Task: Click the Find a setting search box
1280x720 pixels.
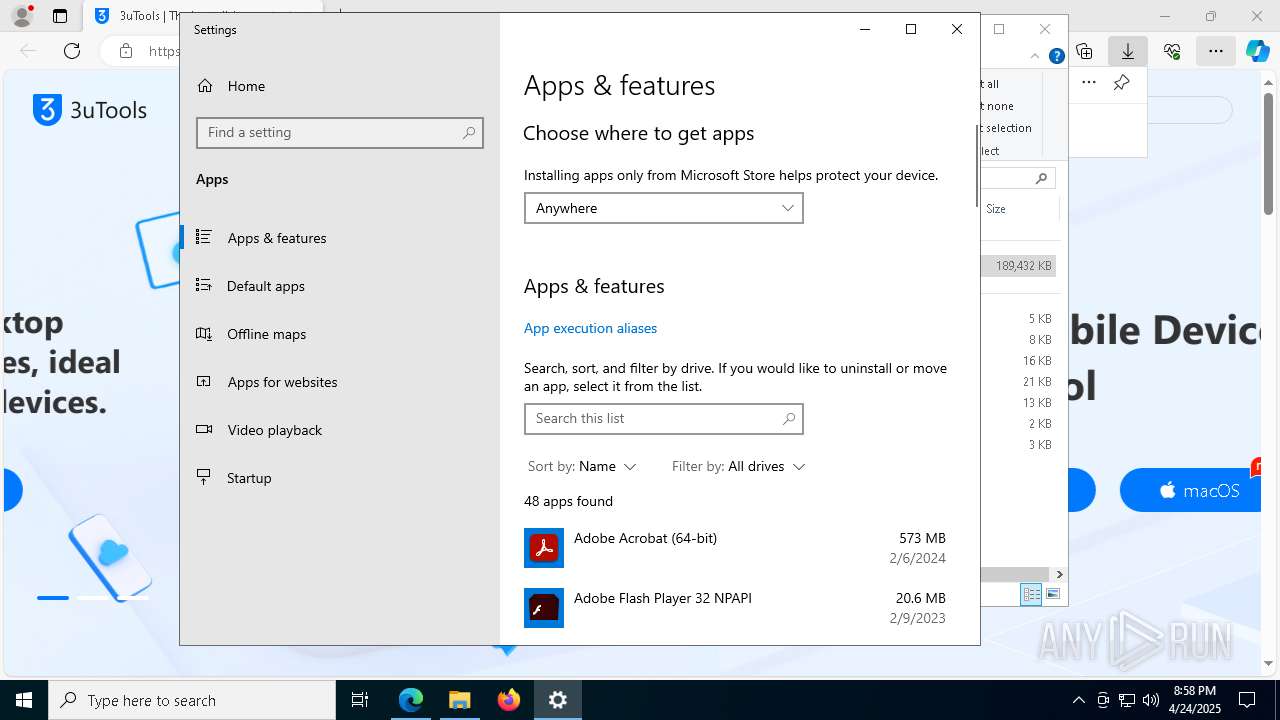Action: click(x=340, y=132)
